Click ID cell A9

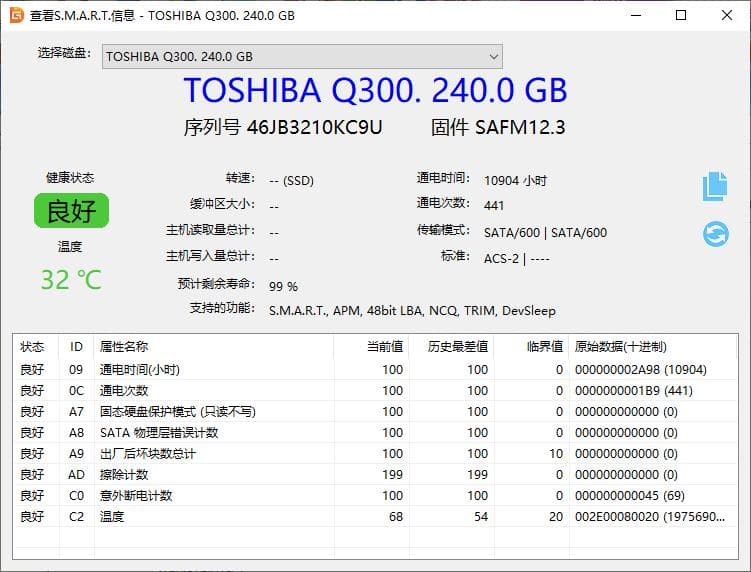click(76, 454)
